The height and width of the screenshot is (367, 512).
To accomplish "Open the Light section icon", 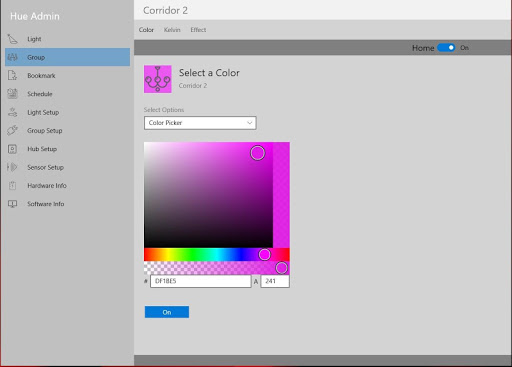I will [x=12, y=39].
